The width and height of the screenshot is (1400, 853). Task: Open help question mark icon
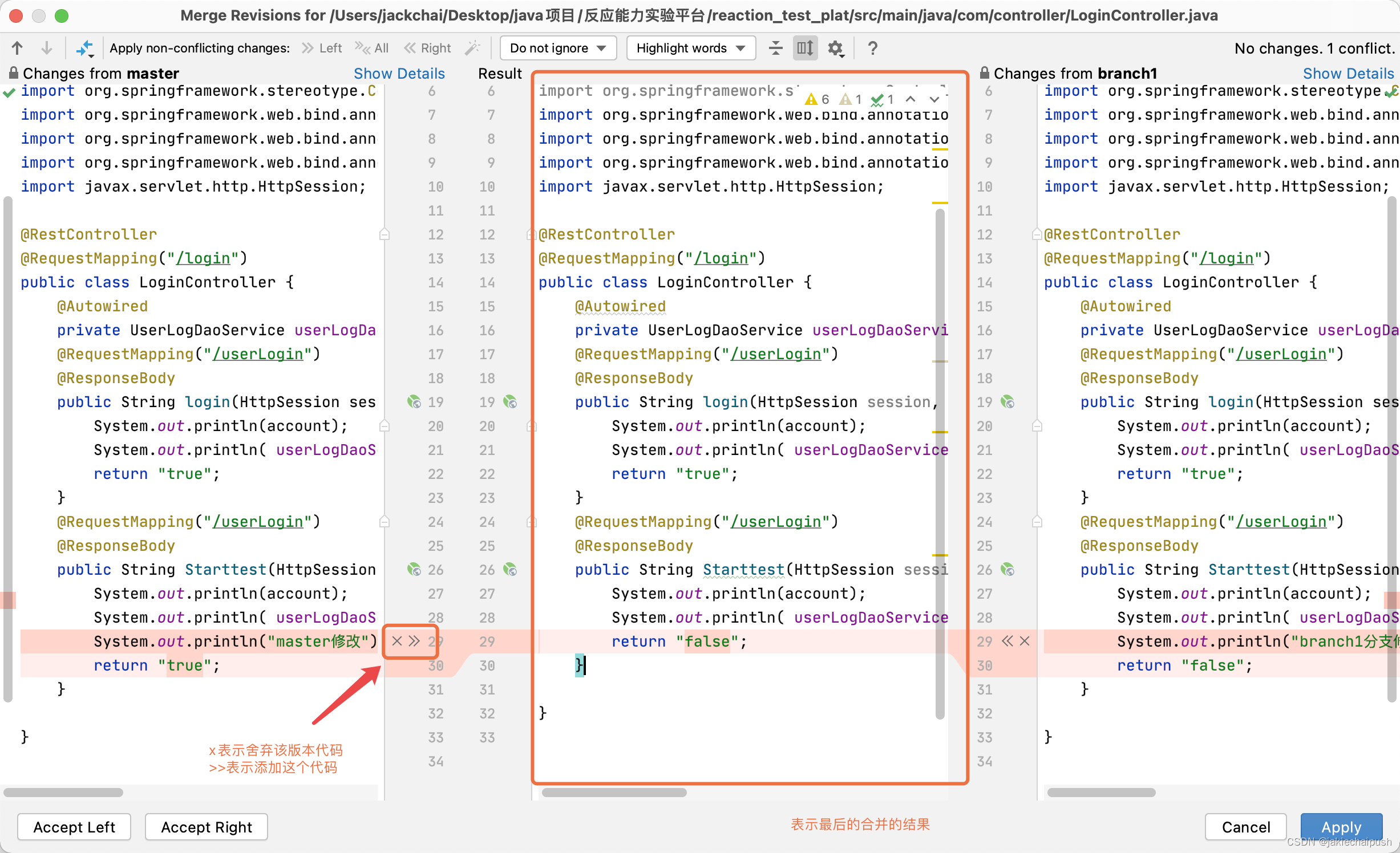[x=872, y=48]
